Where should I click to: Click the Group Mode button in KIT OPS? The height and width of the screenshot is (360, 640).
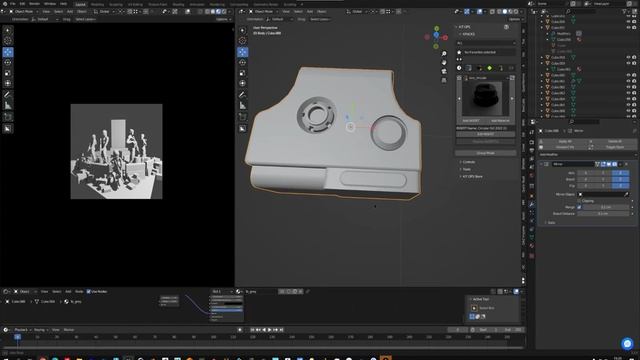(486, 153)
